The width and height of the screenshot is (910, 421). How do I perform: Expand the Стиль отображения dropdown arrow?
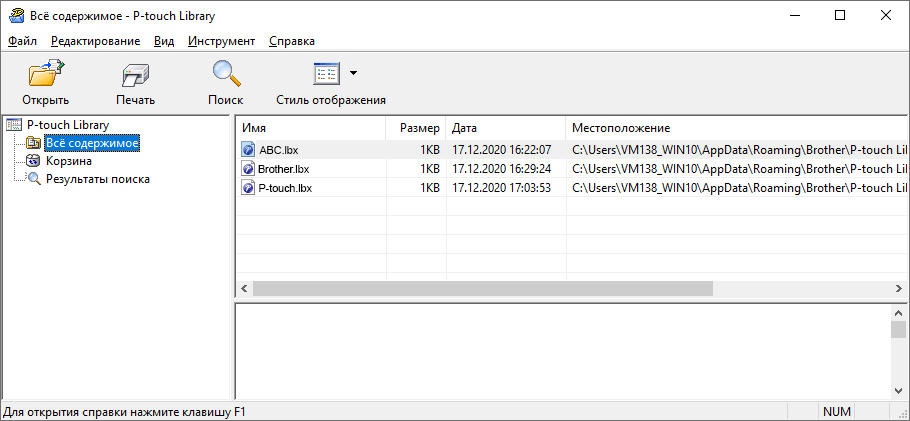click(x=353, y=74)
